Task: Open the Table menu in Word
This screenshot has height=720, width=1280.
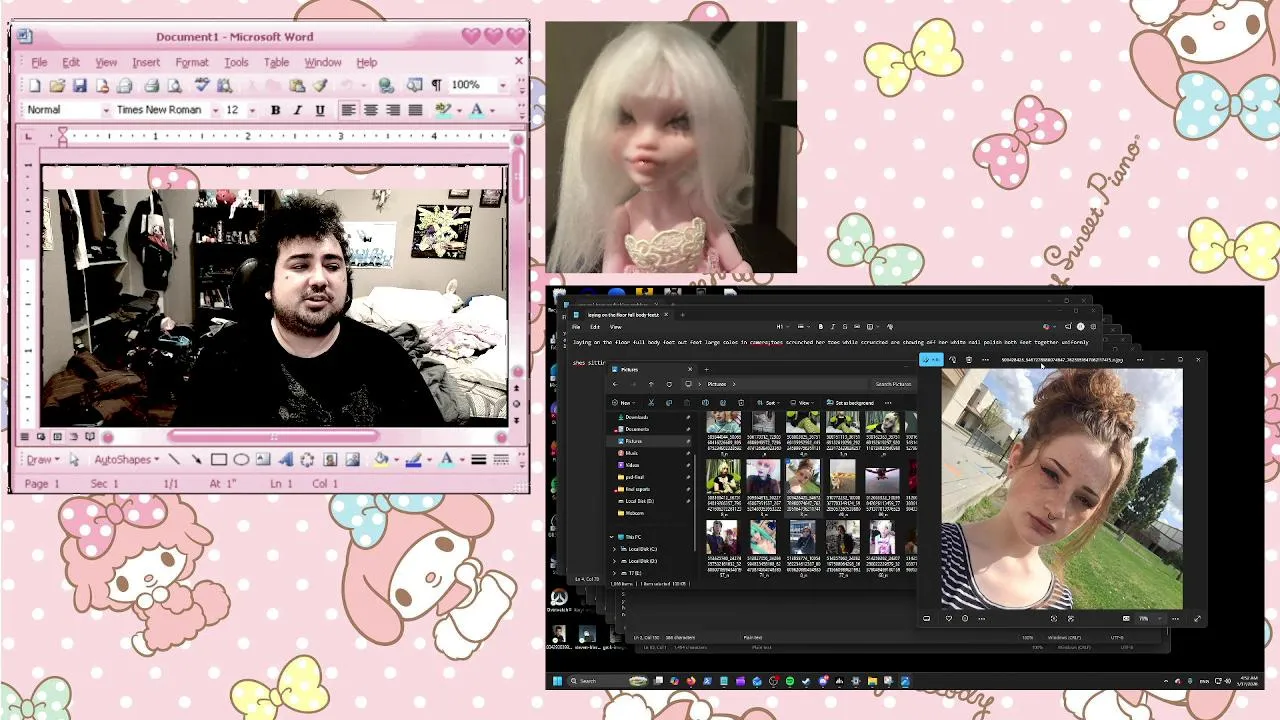Action: [276, 62]
